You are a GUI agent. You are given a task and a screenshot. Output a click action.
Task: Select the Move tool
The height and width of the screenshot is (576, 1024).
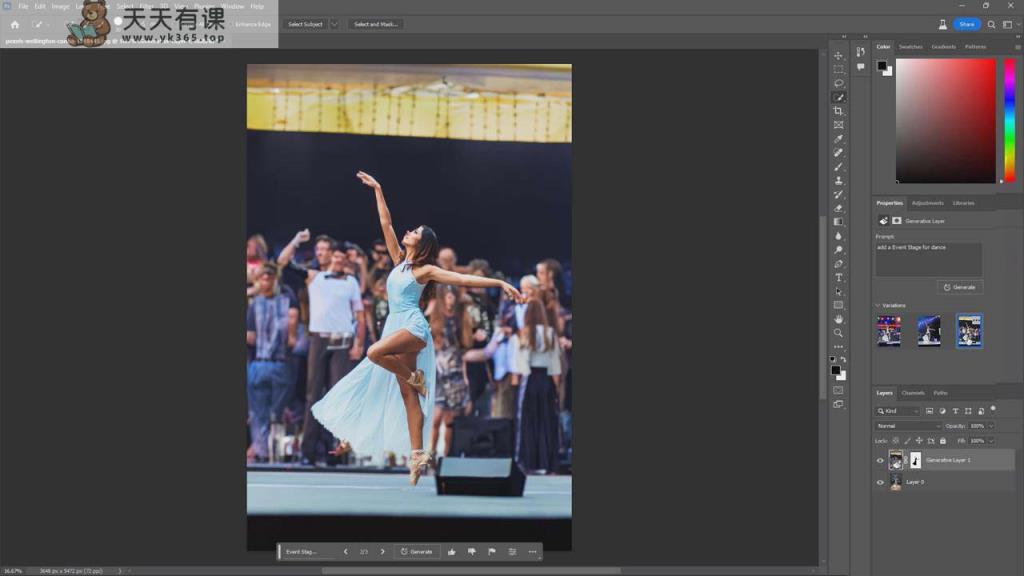(839, 56)
